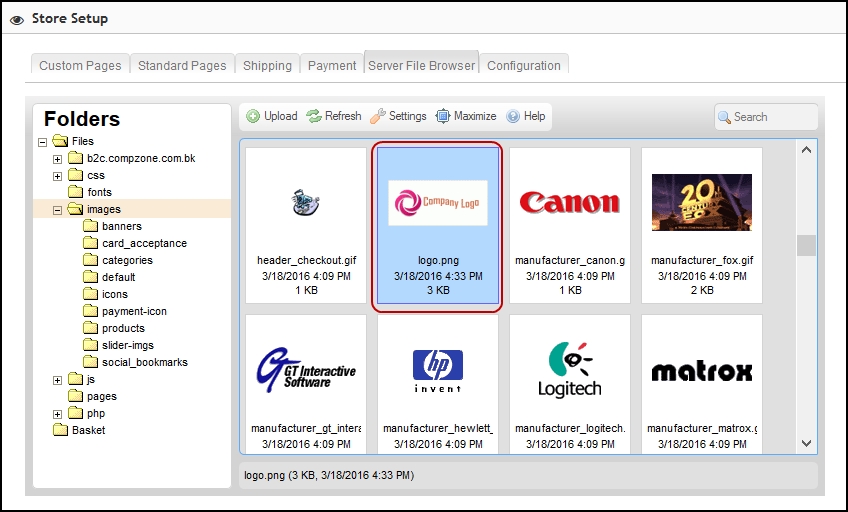Click the file list scrollbar thumb
This screenshot has width=848, height=512.
coord(806,245)
